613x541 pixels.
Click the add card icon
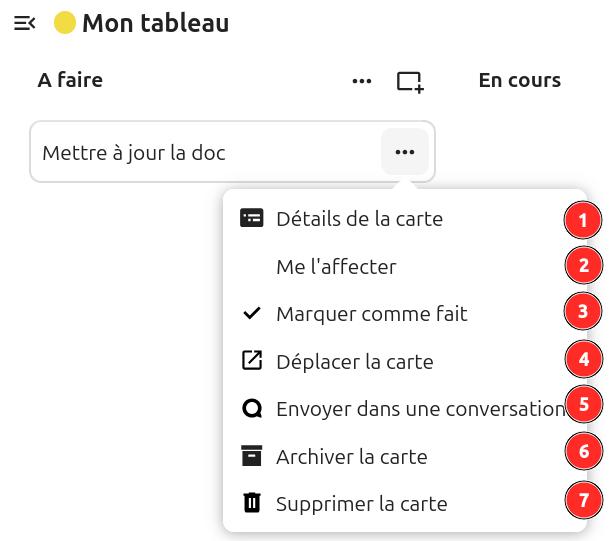[410, 81]
